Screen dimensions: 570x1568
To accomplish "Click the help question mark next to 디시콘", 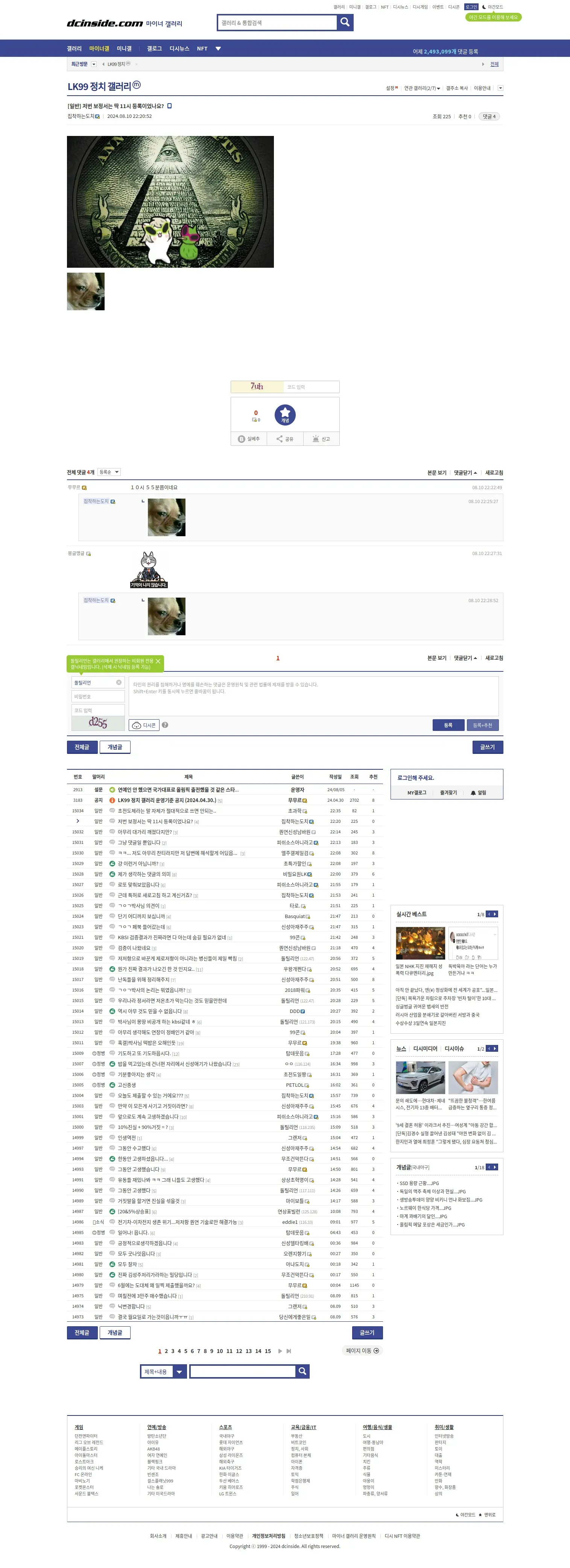I will 165,725.
